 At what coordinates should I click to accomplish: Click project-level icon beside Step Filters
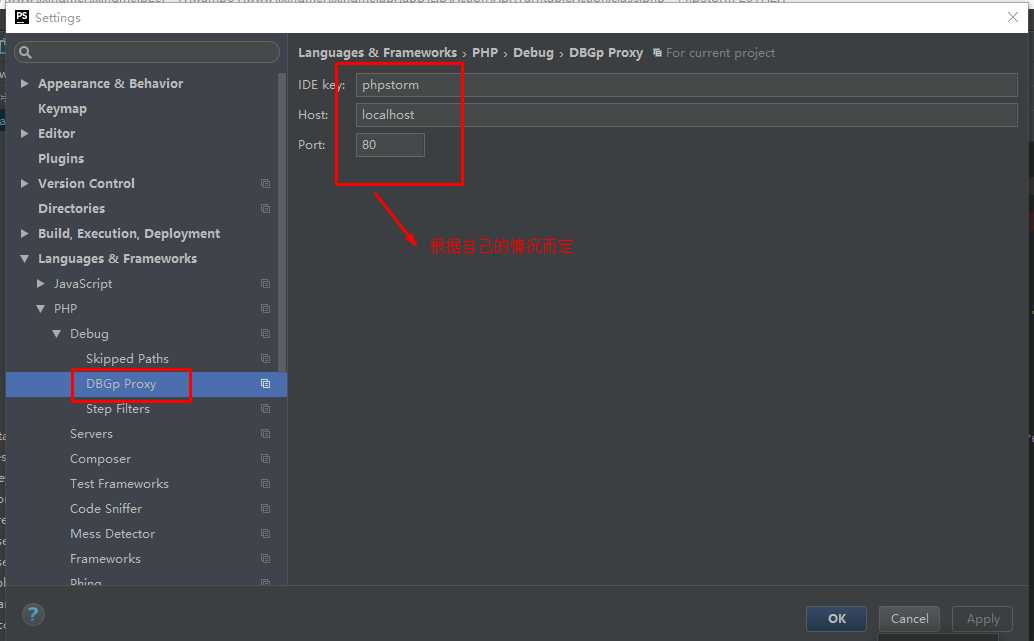[265, 409]
